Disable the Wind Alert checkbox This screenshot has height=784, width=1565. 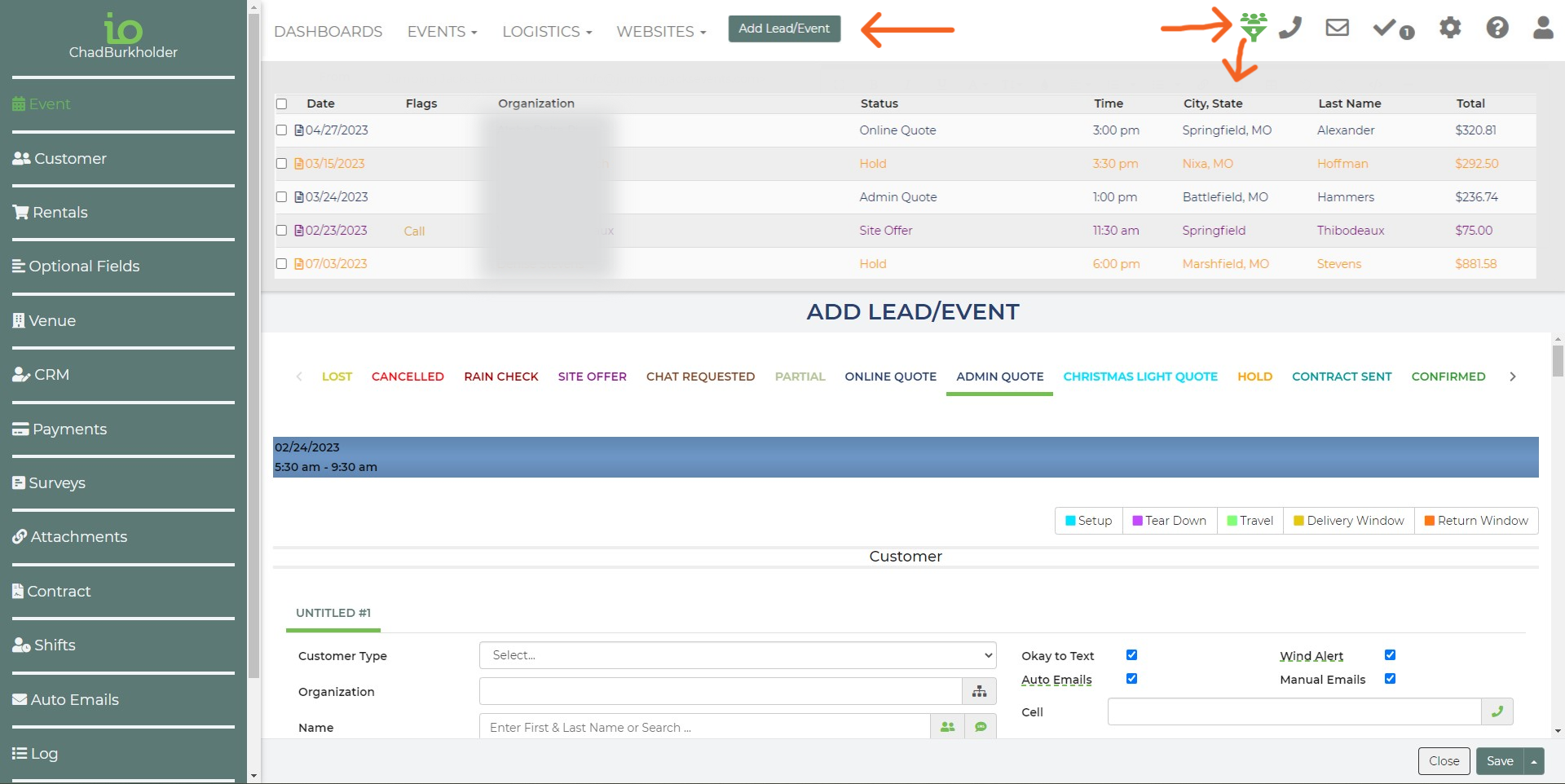point(1390,655)
